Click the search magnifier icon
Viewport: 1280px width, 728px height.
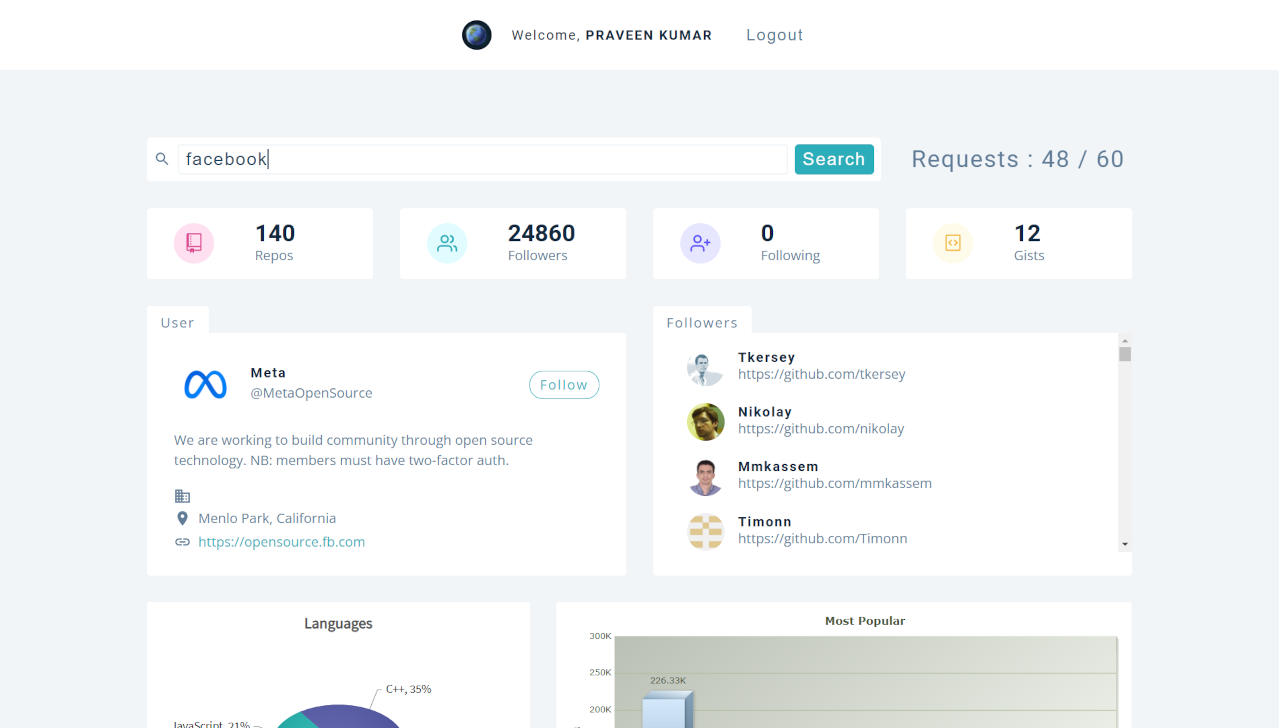pyautogui.click(x=162, y=159)
